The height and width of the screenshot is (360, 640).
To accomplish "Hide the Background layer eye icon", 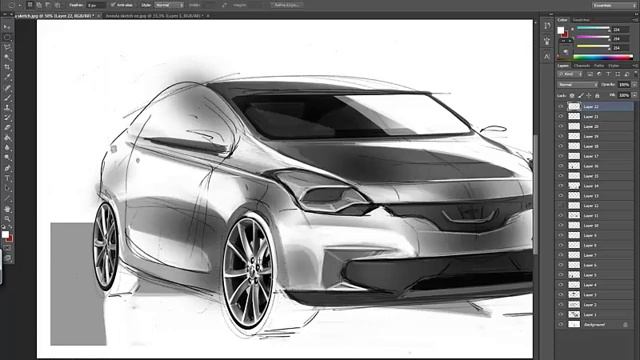I will point(561,324).
